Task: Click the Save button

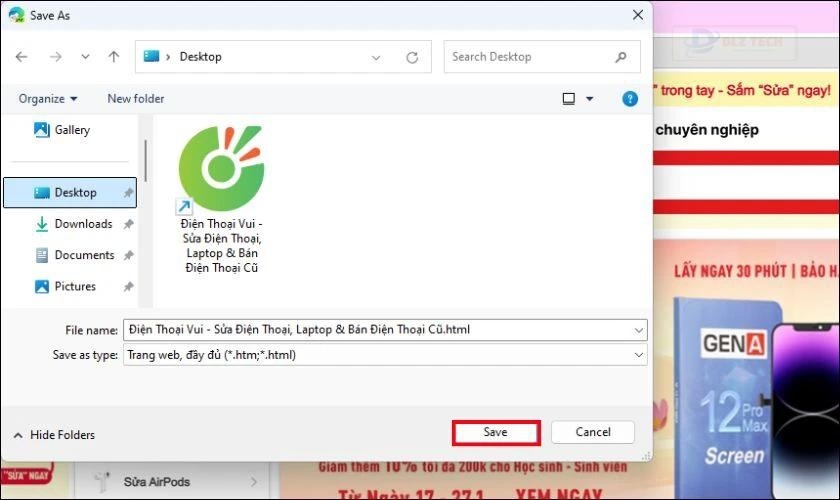Action: point(496,432)
